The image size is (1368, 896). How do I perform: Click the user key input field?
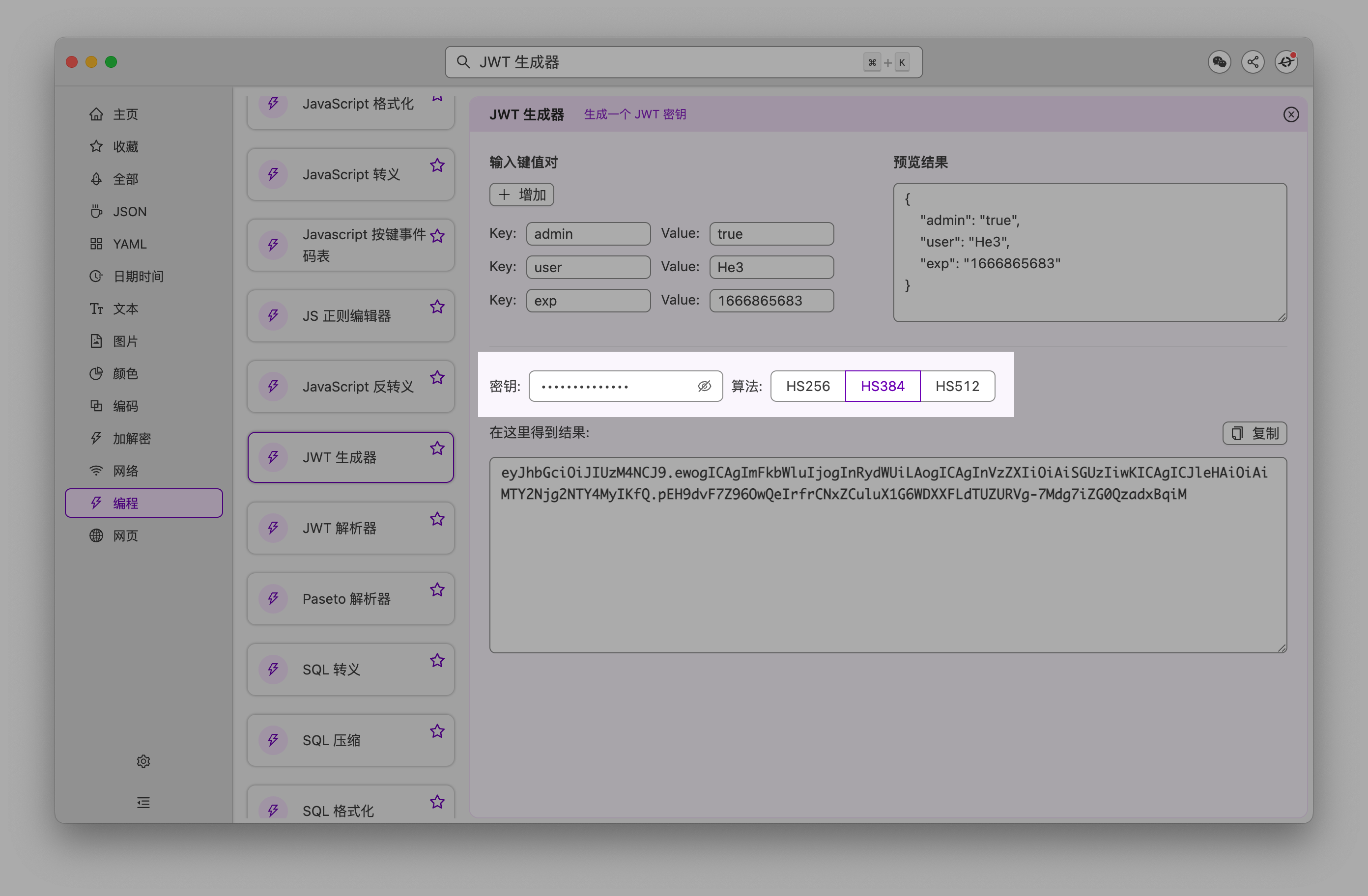click(x=588, y=267)
